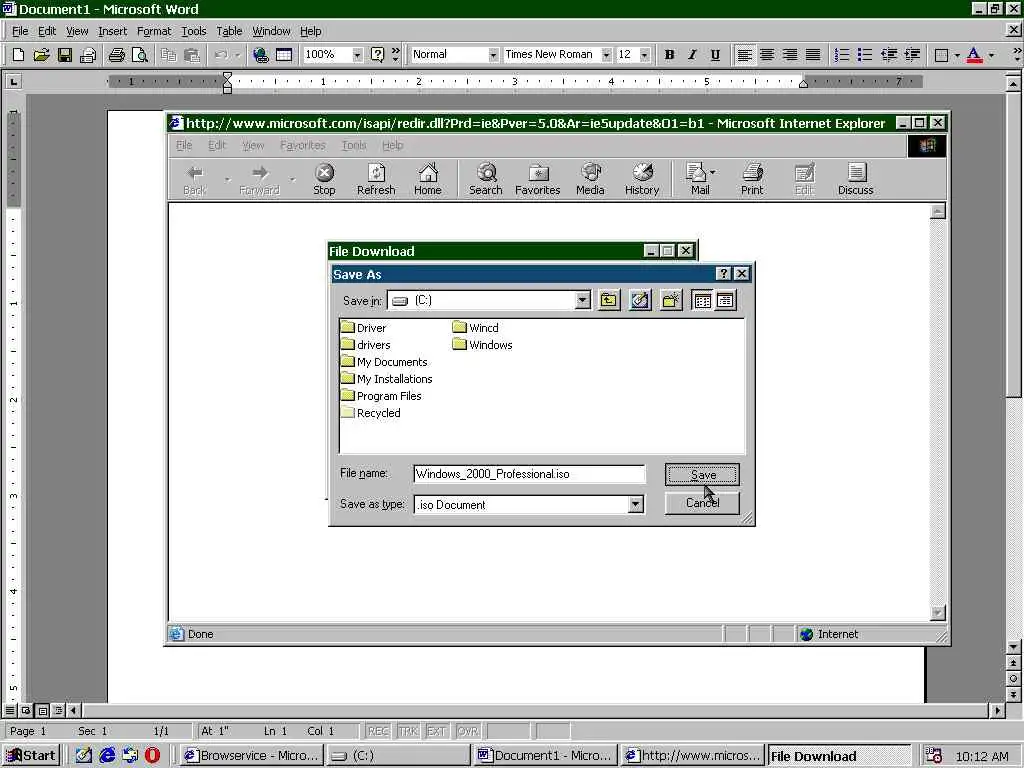
Task: Open Word's Format menu
Action: 153,31
